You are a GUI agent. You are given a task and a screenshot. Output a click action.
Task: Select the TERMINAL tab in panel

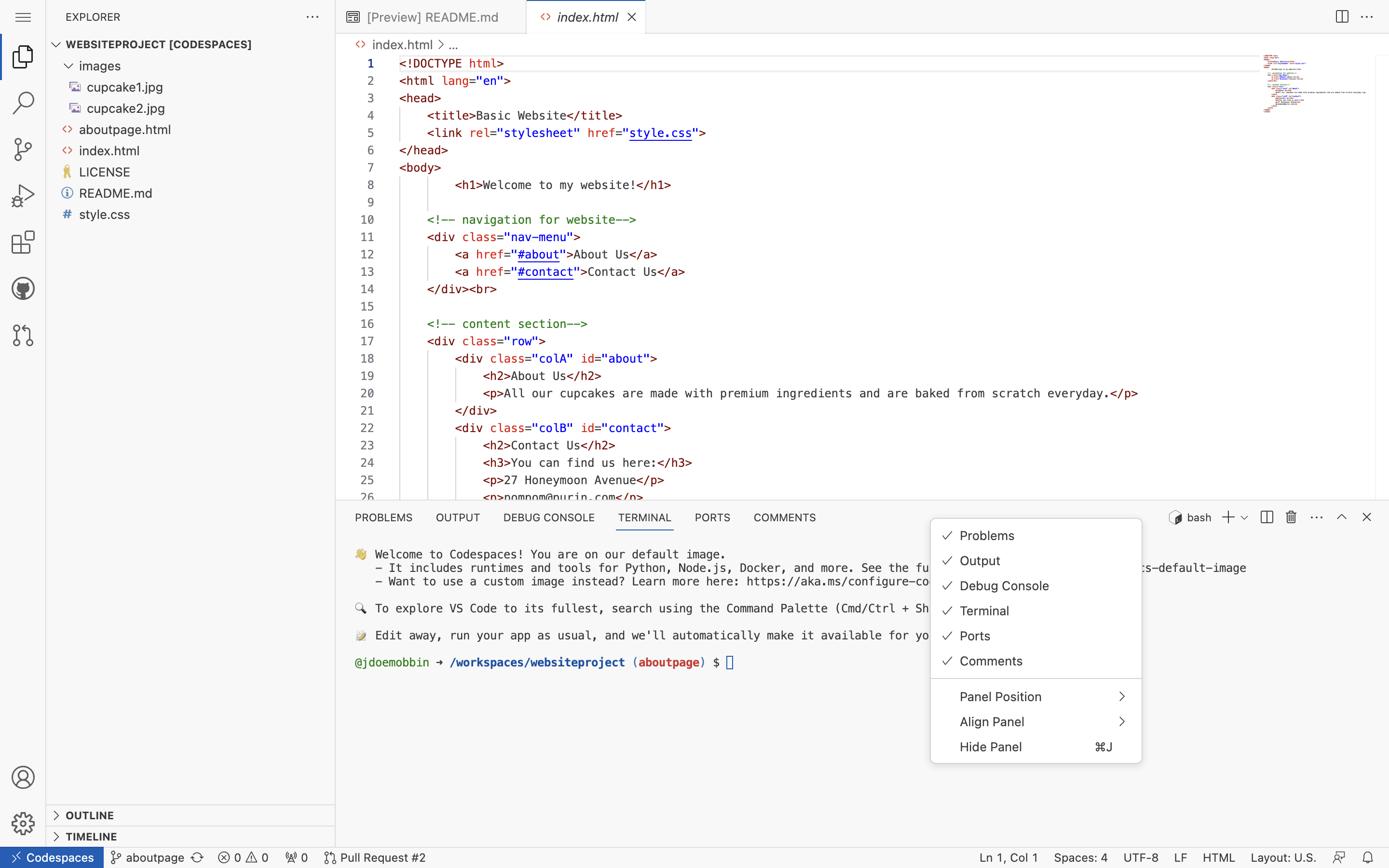(x=644, y=518)
